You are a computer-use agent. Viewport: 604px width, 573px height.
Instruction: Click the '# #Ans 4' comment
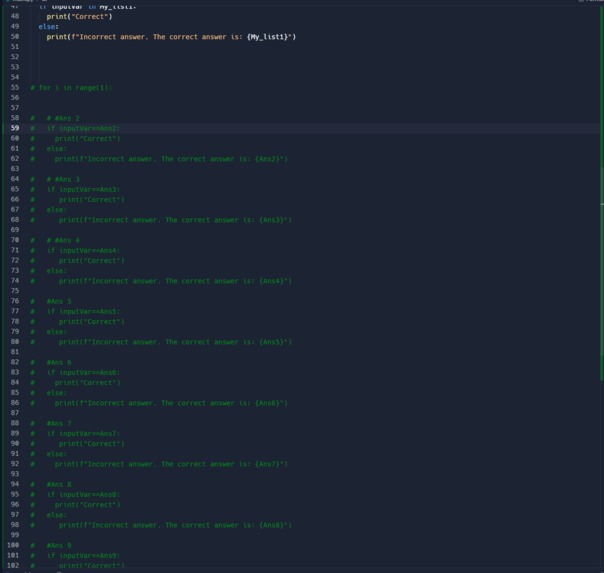click(63, 240)
